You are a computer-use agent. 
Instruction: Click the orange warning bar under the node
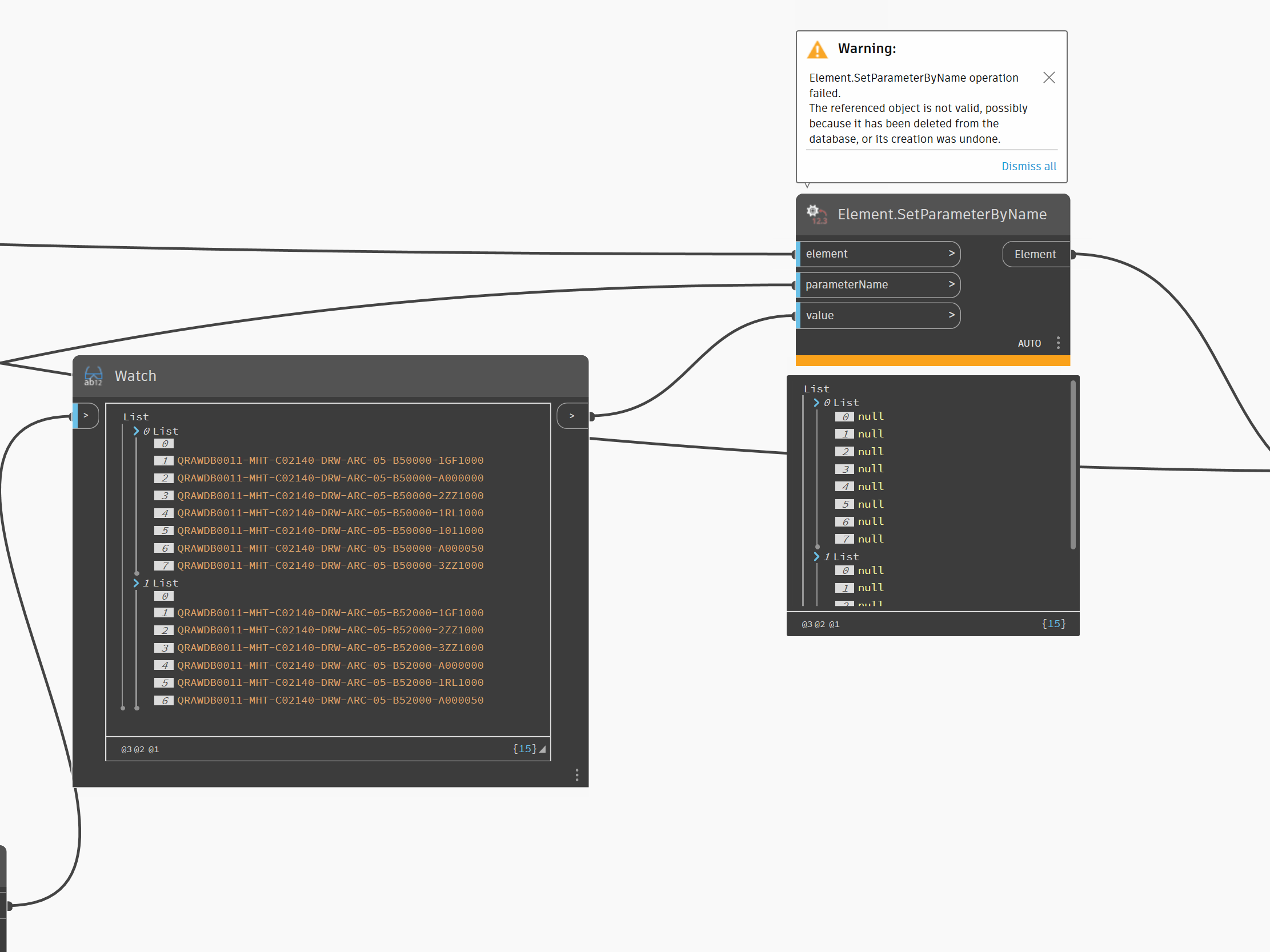(x=933, y=361)
